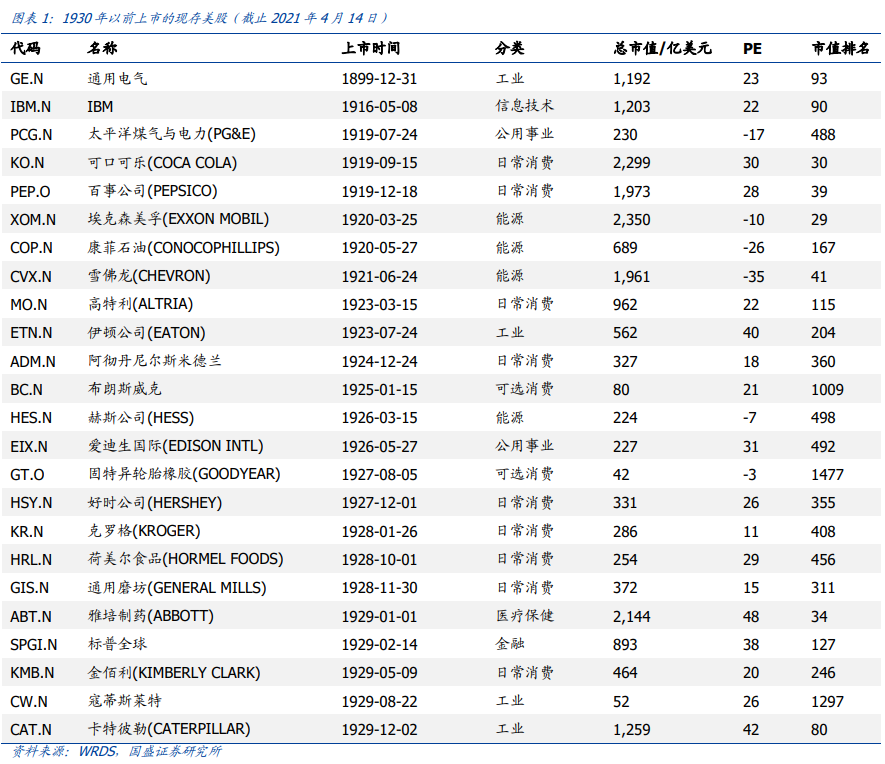
Task: Click company name 荷美尔食品(HORMEL FOODS)
Action: (x=185, y=559)
